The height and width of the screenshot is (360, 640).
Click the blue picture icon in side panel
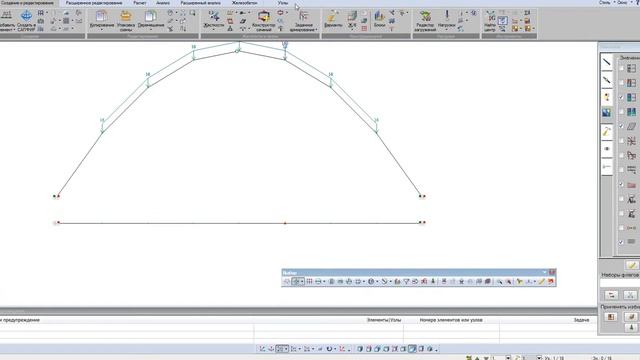click(x=607, y=113)
